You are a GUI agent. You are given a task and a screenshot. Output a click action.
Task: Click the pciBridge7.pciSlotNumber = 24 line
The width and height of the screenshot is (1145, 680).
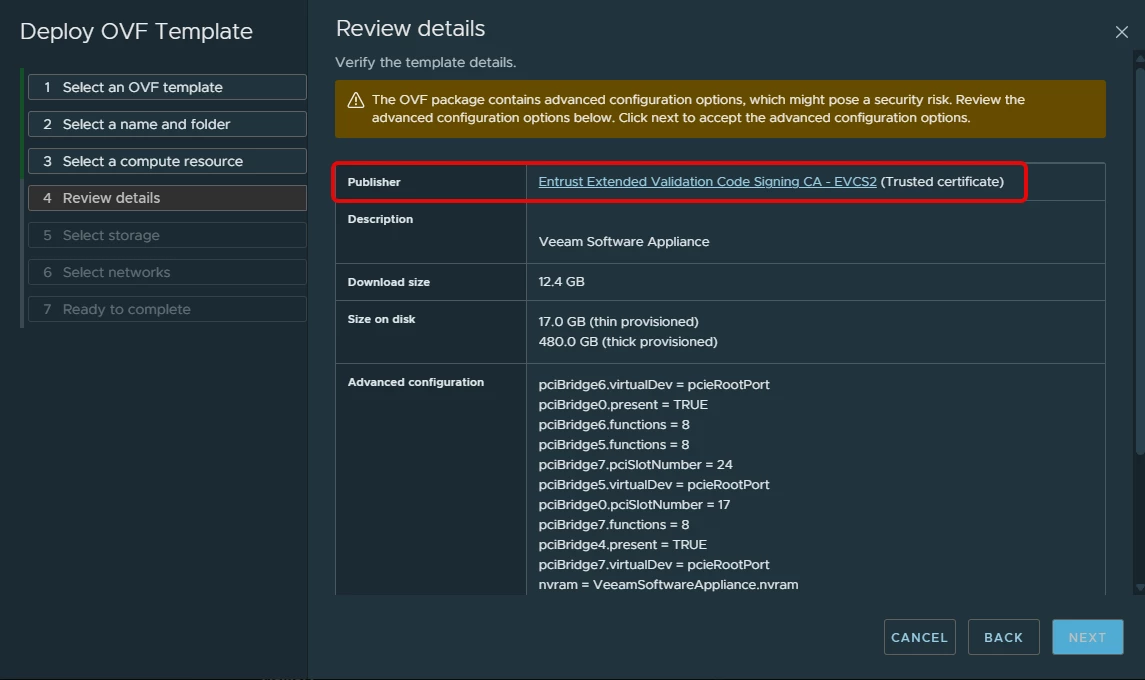point(635,465)
